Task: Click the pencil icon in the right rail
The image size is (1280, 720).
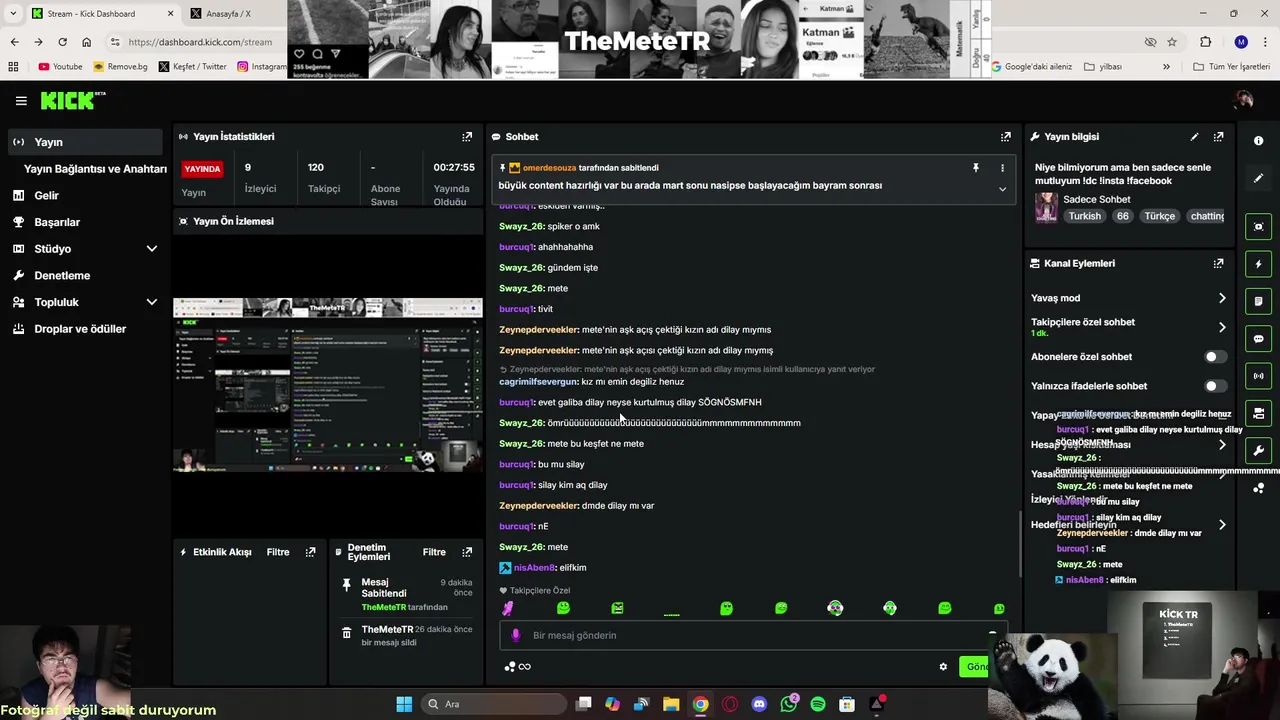Action: pyautogui.click(x=1259, y=178)
